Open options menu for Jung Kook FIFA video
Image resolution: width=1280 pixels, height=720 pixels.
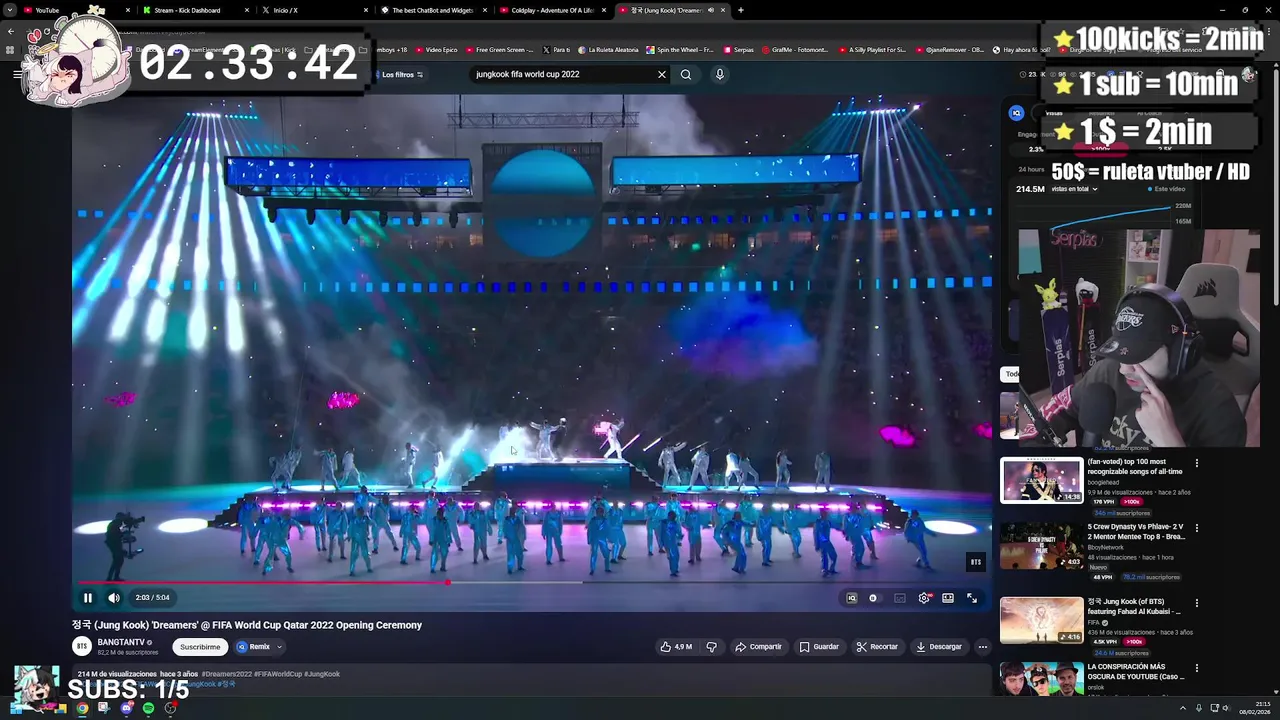click(1196, 603)
